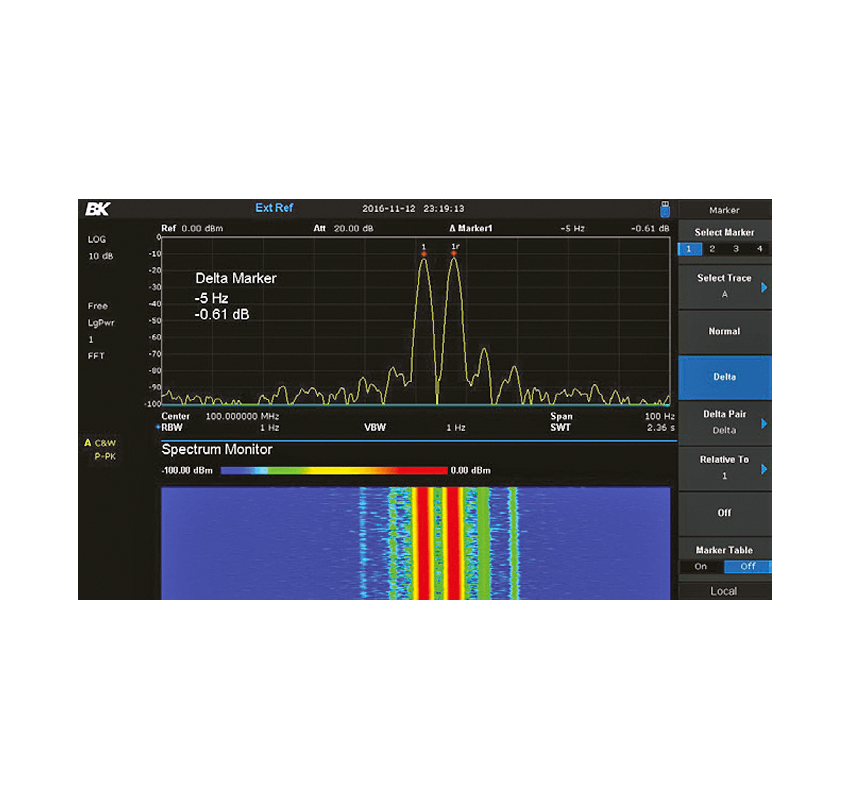Click inside the spectrogram waterfall display

coord(416,543)
